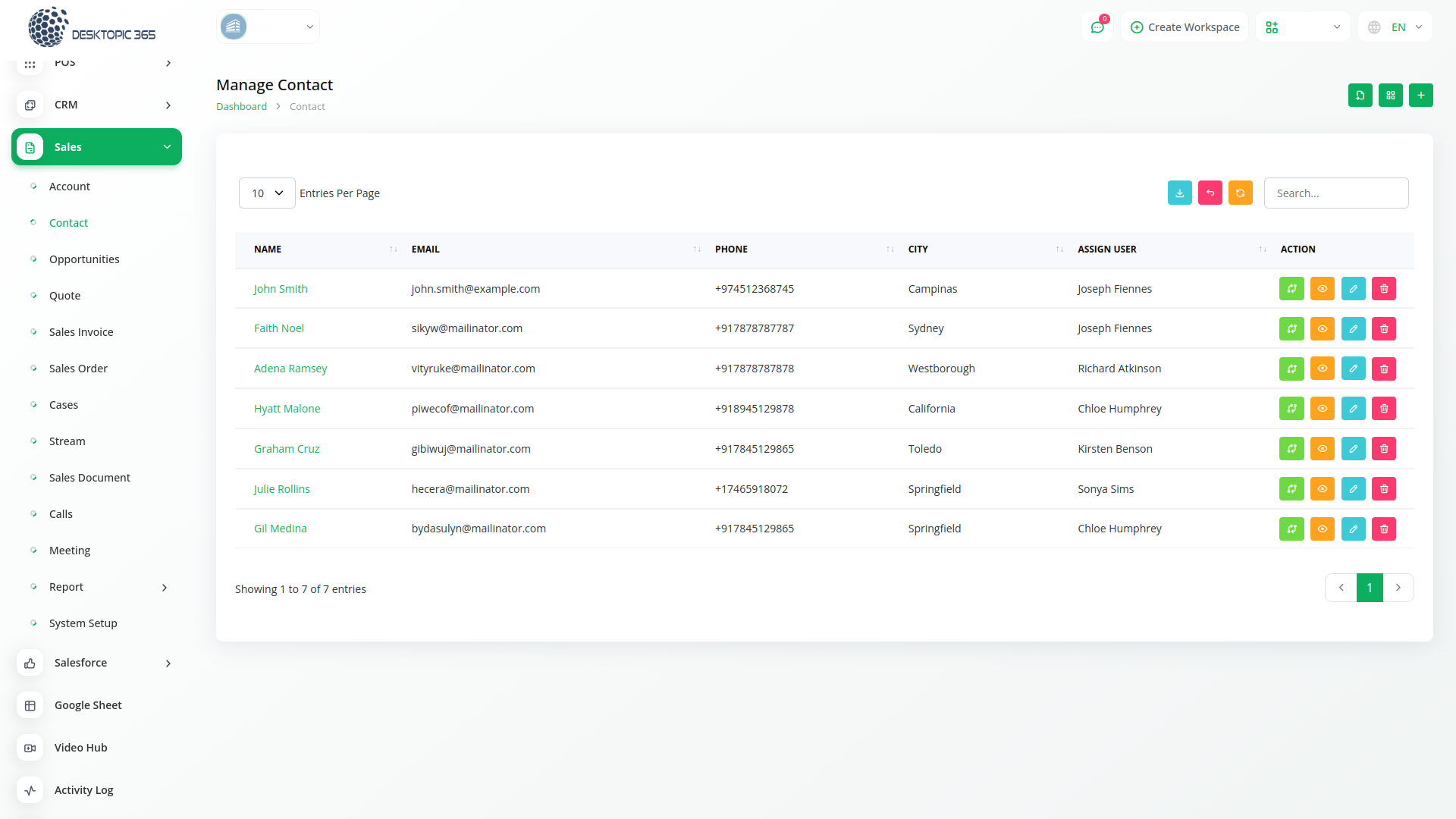Expand the Salesforce sidebar menu
Screen dimensions: 1456x819
(96, 663)
